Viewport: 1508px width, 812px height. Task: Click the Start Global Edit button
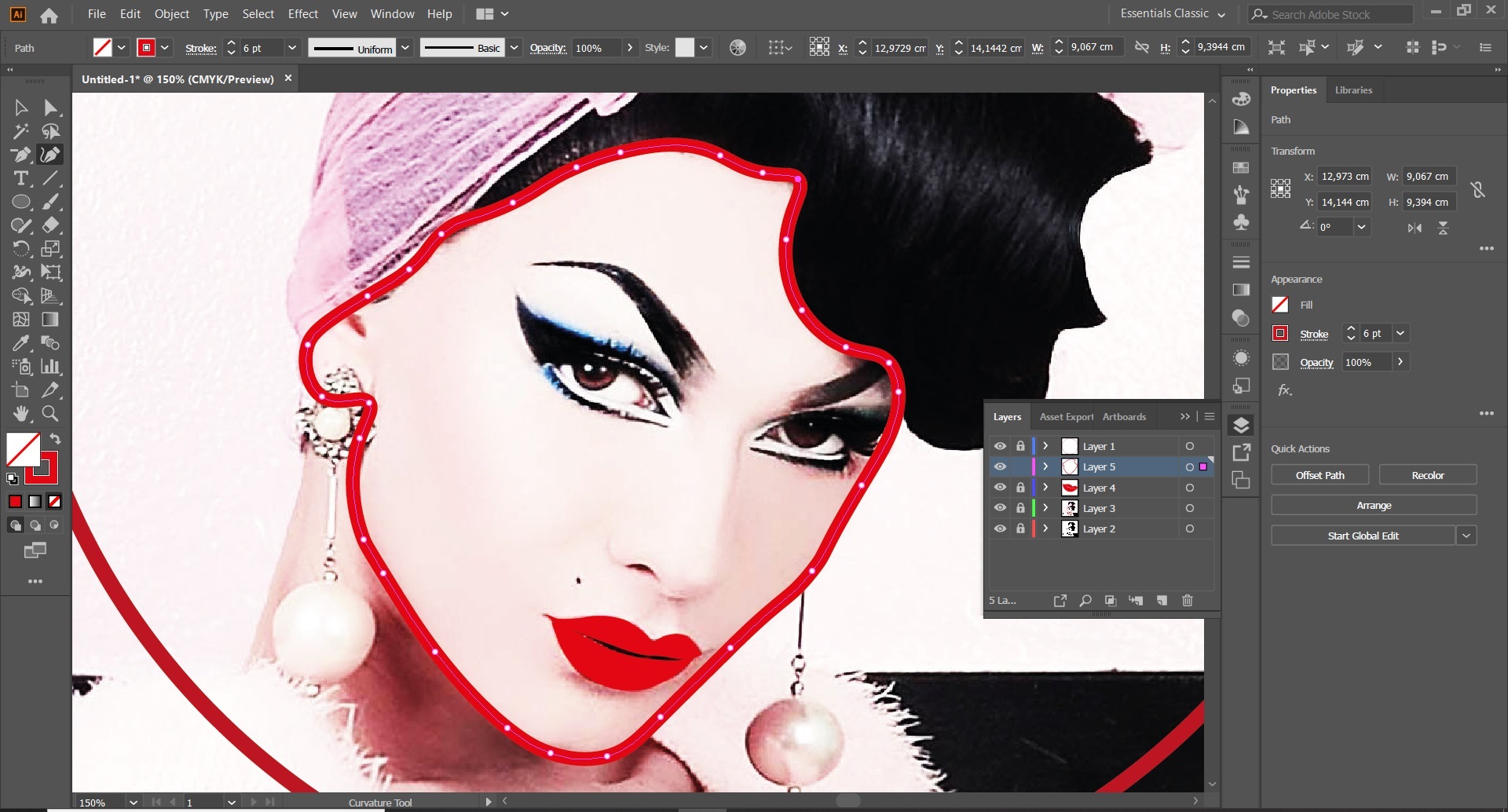click(x=1363, y=536)
